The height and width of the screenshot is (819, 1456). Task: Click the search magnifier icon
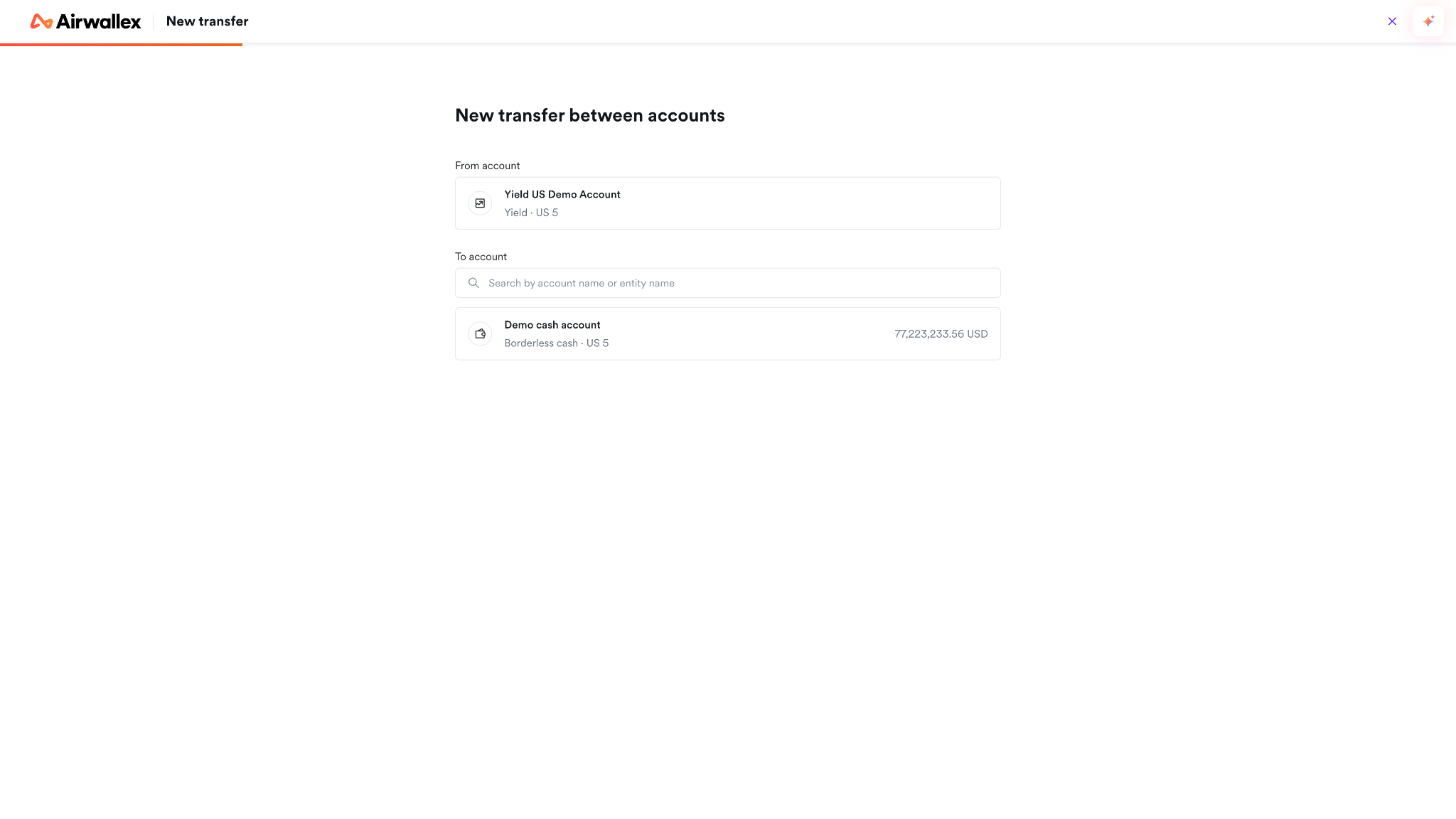[x=473, y=283]
